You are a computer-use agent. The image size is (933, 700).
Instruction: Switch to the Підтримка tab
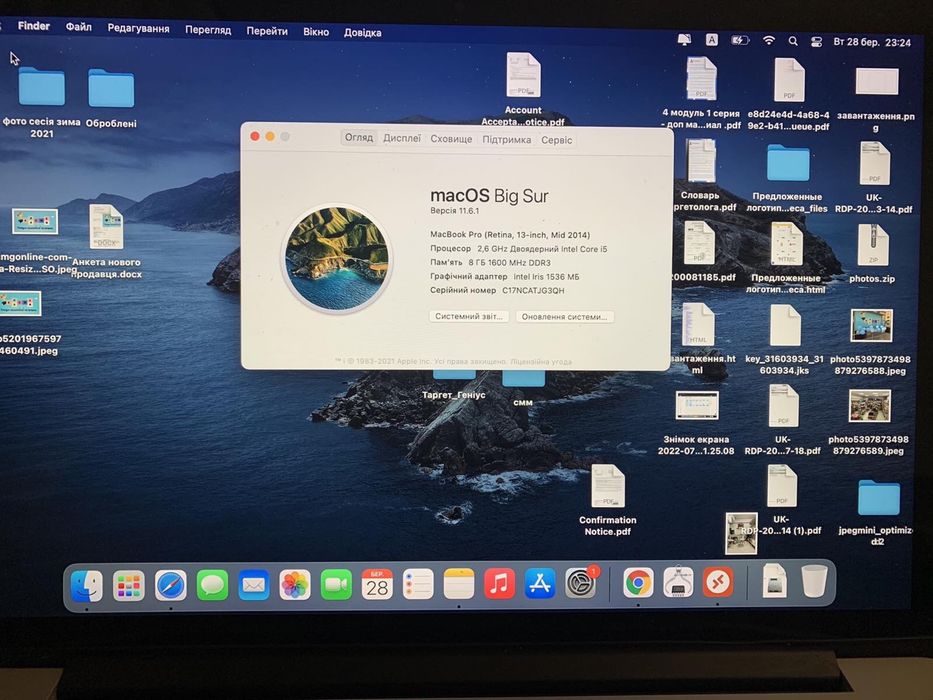(506, 139)
